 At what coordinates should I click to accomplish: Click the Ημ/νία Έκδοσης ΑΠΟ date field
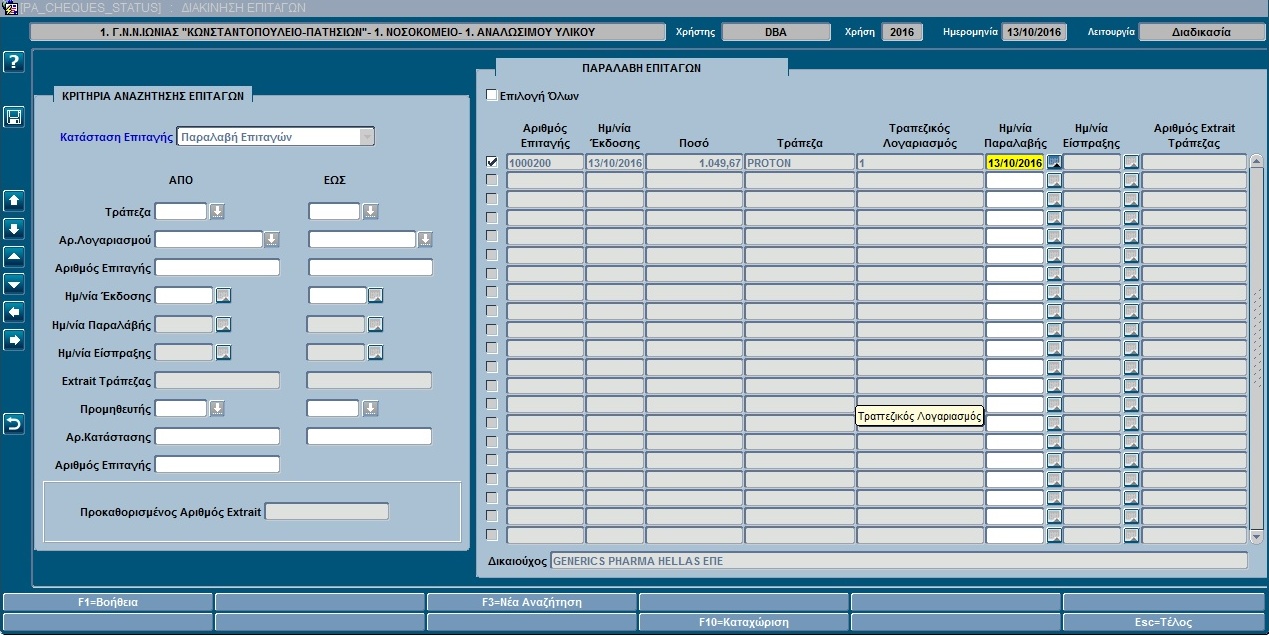click(184, 295)
